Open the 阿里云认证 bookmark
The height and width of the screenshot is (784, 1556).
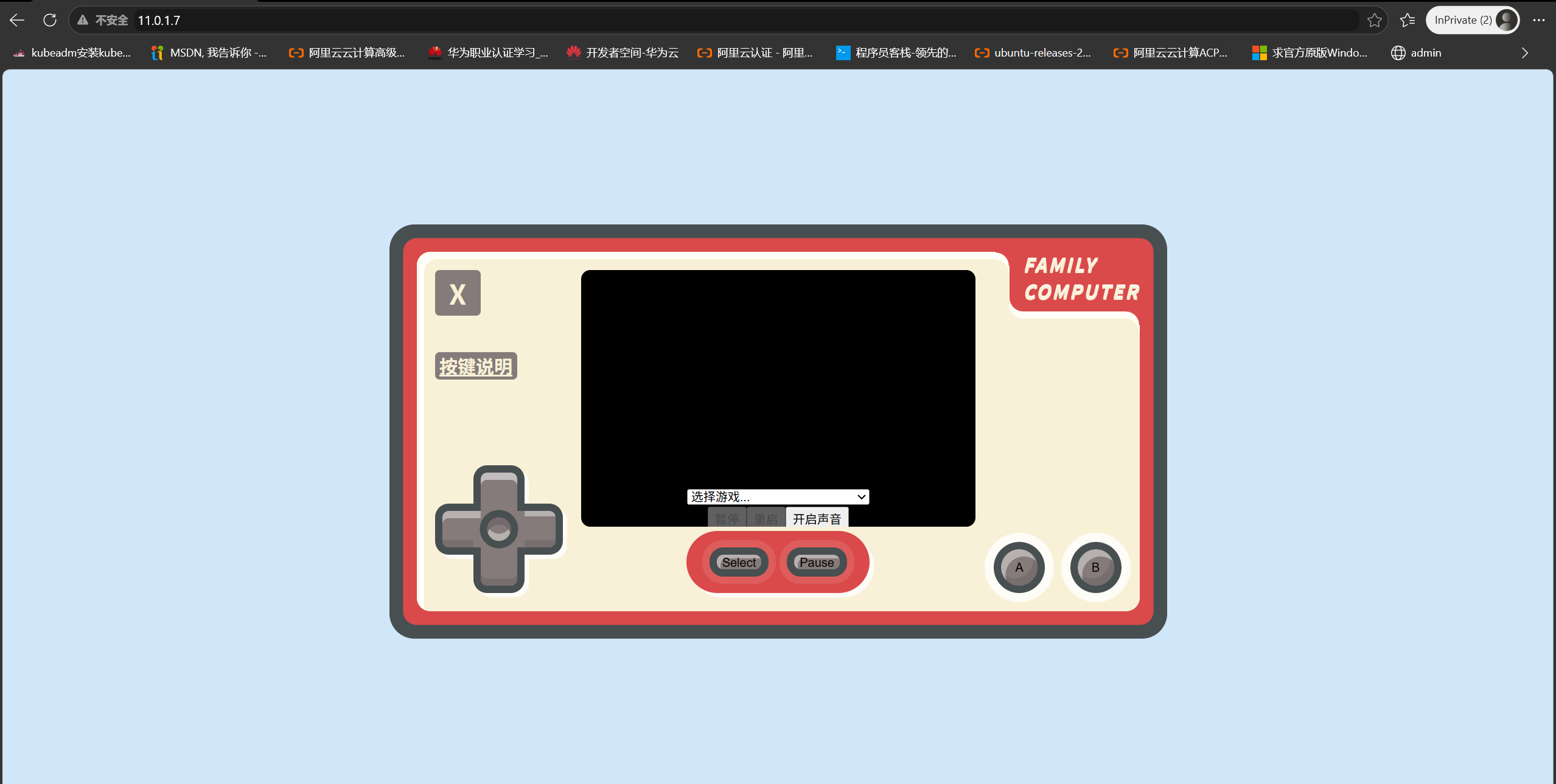tap(755, 53)
